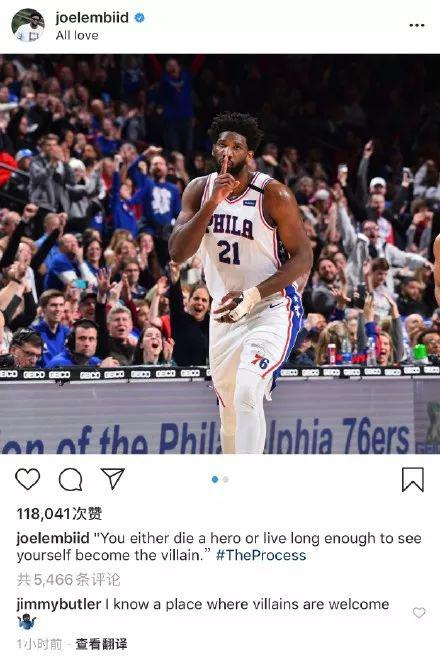
Task: Tap 查看翻译 to see translation
Action: pyautogui.click(x=101, y=644)
